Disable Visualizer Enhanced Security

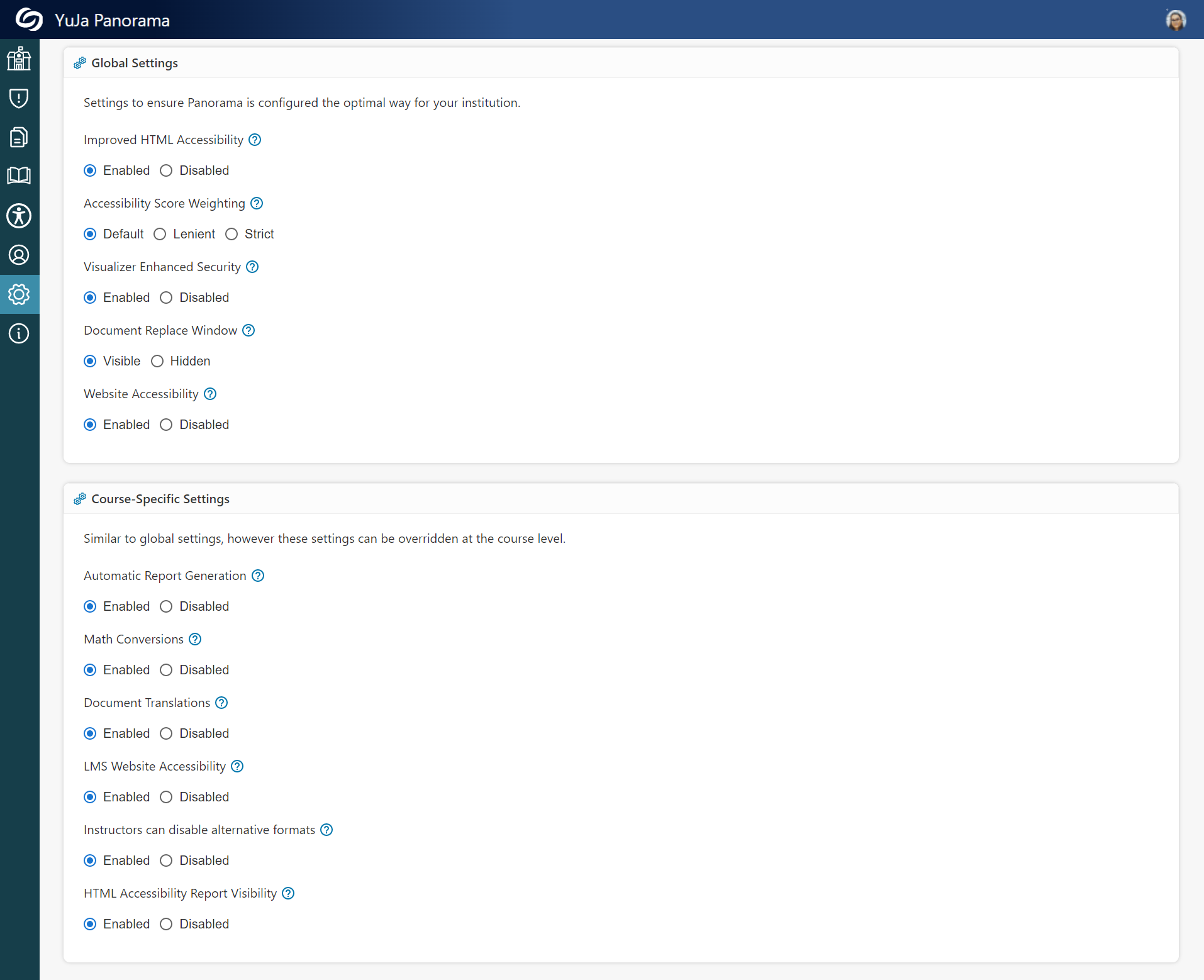tap(166, 298)
